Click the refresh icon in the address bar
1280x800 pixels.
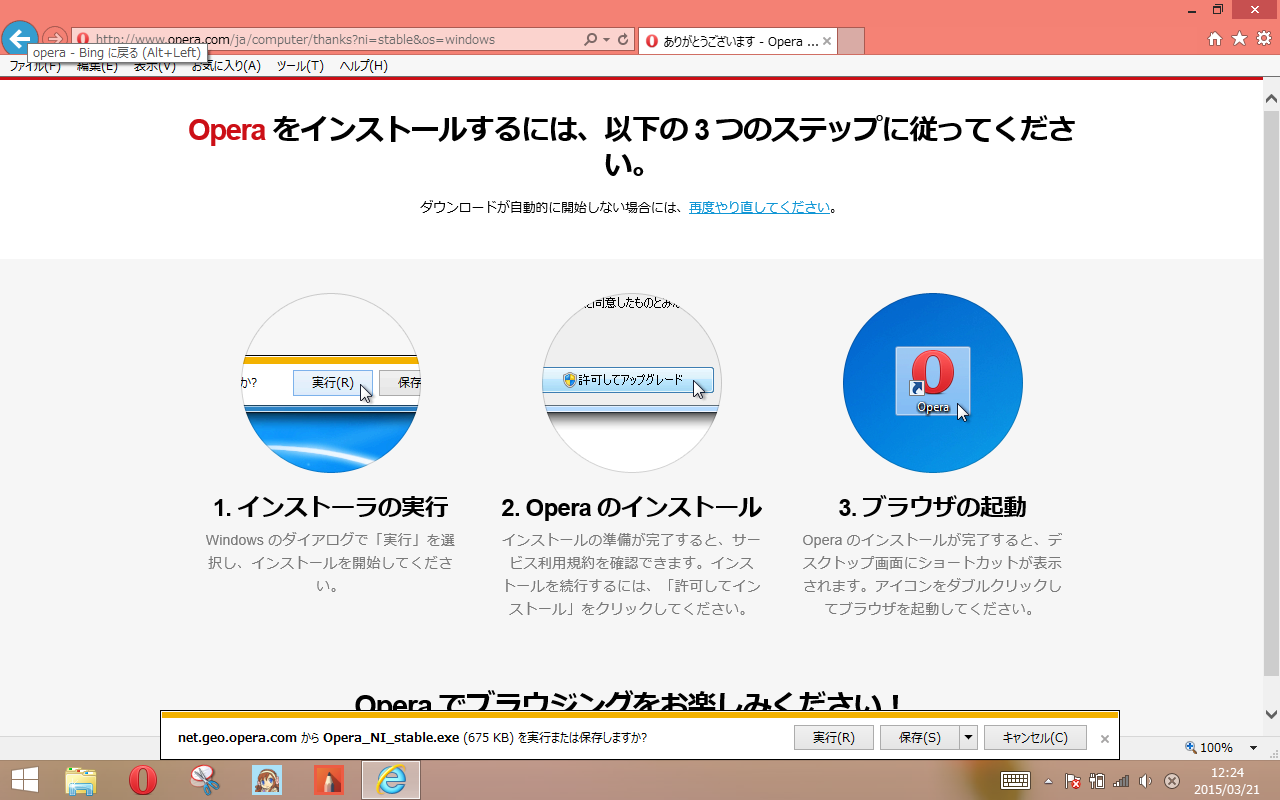click(623, 40)
